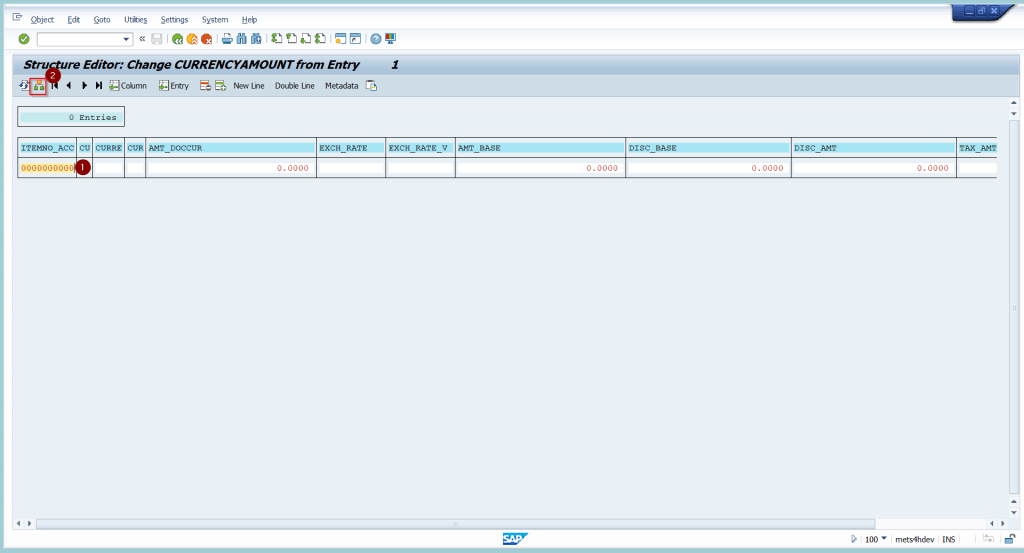The image size is (1024, 553).
Task: Open the command field dropdown arrow
Action: (126, 39)
